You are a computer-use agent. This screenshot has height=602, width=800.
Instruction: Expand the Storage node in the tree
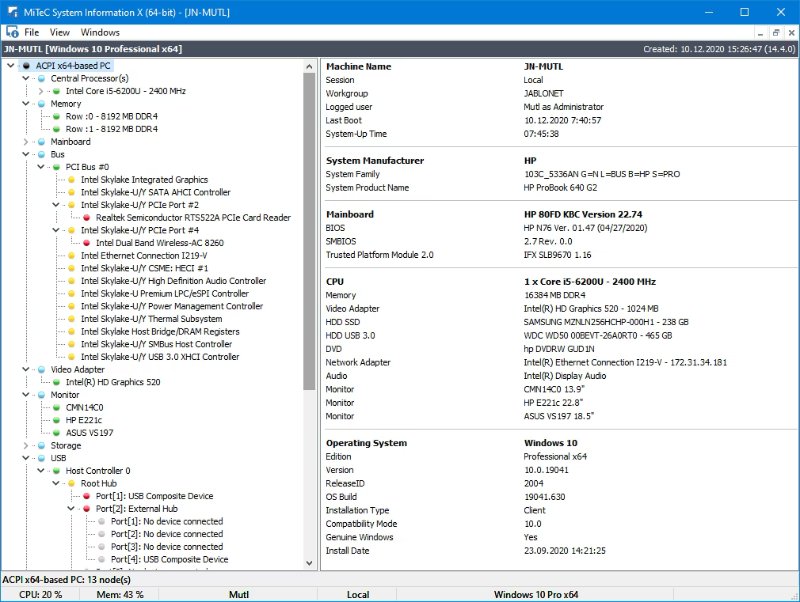pyautogui.click(x=26, y=446)
